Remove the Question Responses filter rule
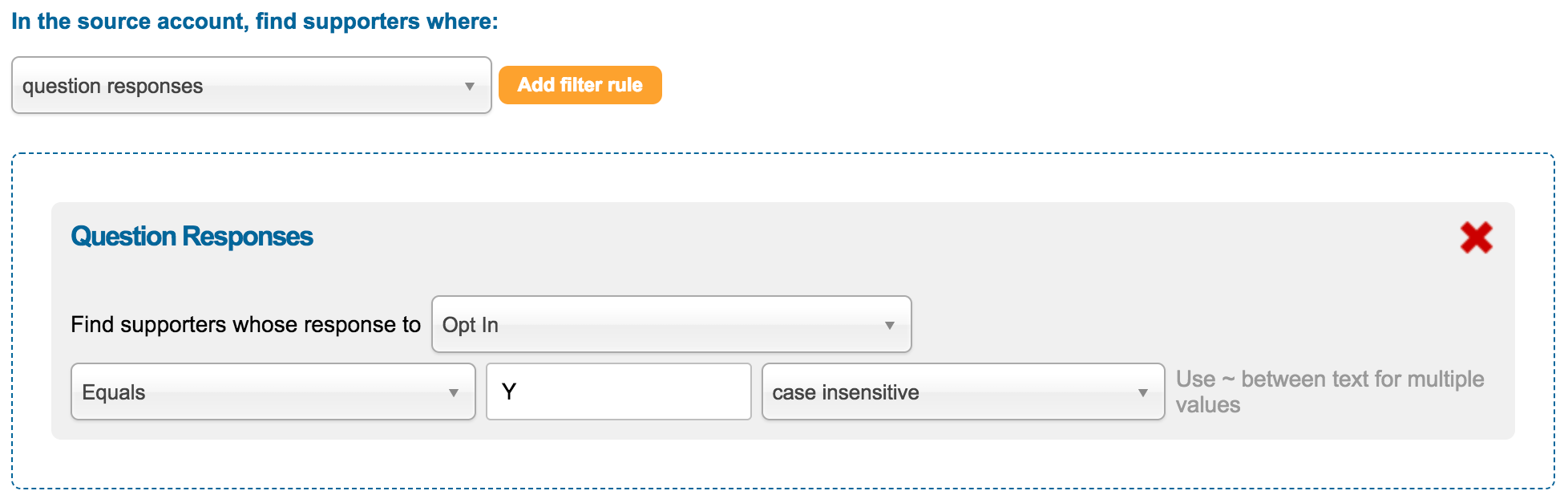Image resolution: width=1568 pixels, height=499 pixels. 1476,237
